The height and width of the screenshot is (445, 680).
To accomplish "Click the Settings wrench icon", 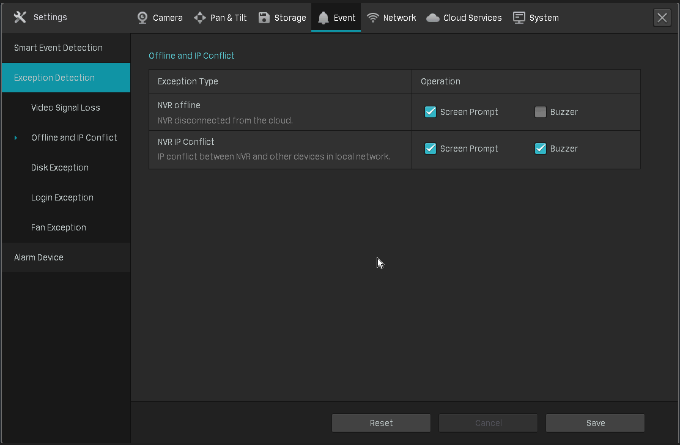I will (x=20, y=17).
